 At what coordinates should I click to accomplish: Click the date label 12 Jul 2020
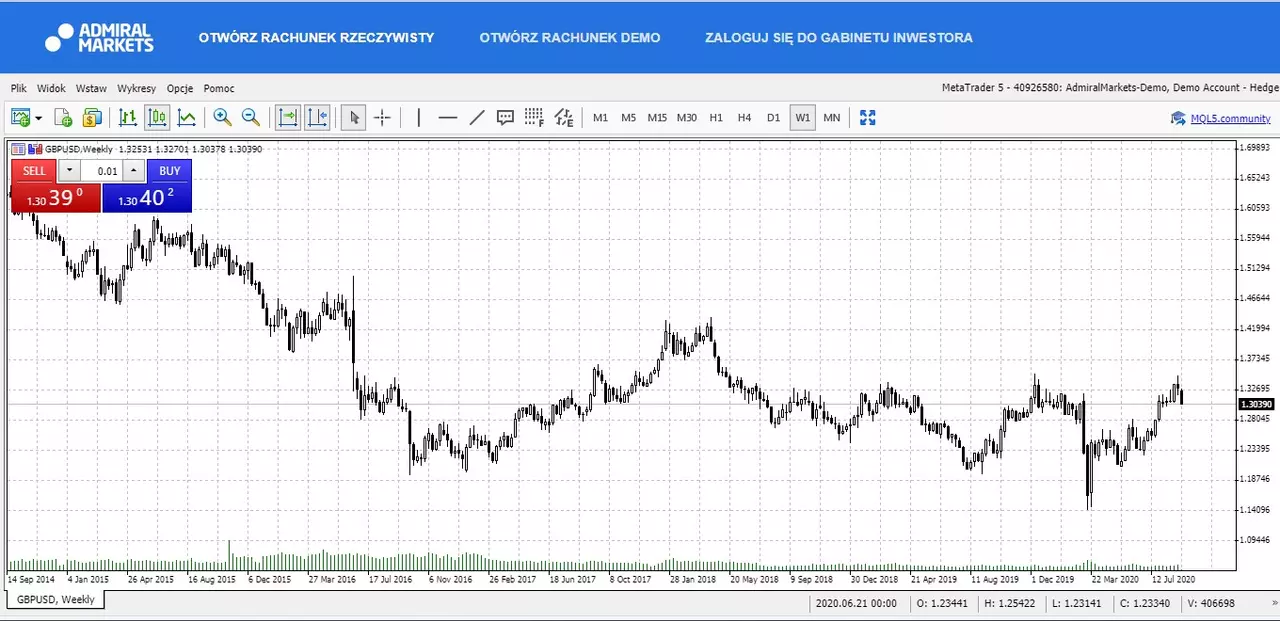(x=1174, y=579)
